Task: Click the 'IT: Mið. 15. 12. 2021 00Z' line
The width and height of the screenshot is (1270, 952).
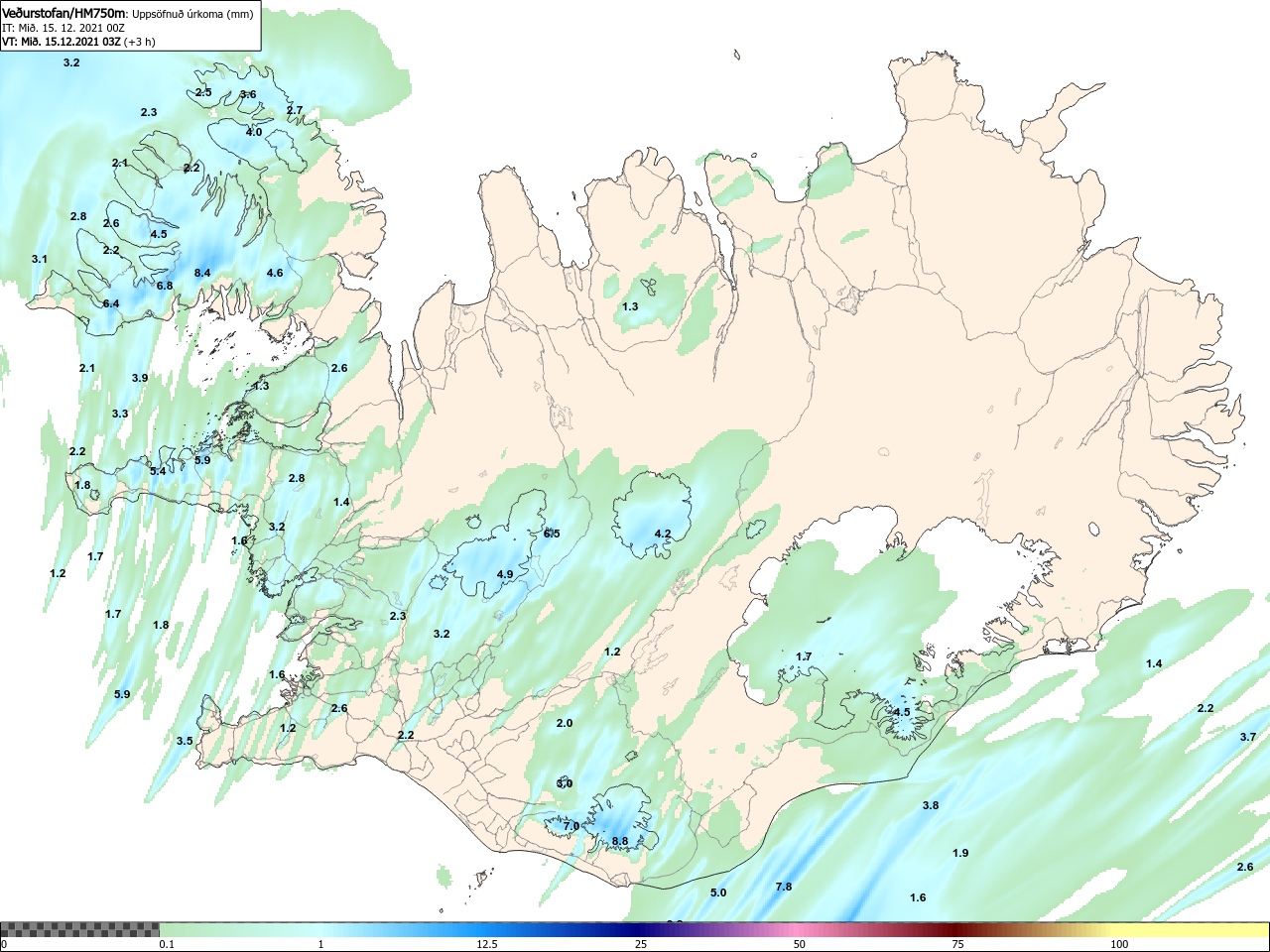Action: [63, 28]
